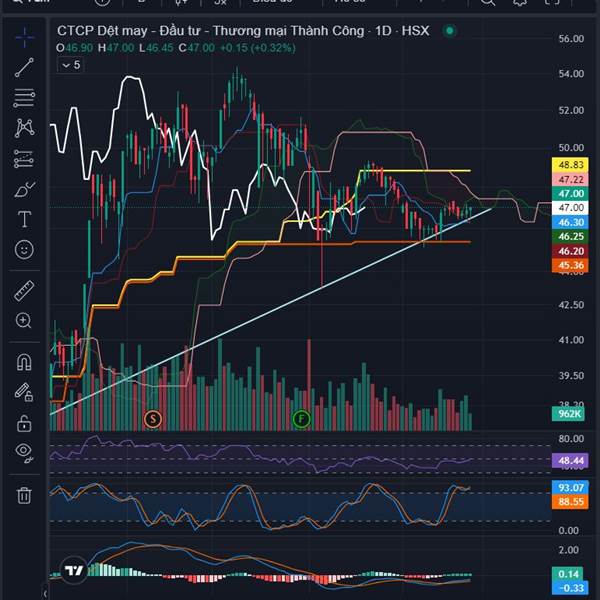
Task: Click the yellow 48.83 price label
Action: tap(570, 165)
